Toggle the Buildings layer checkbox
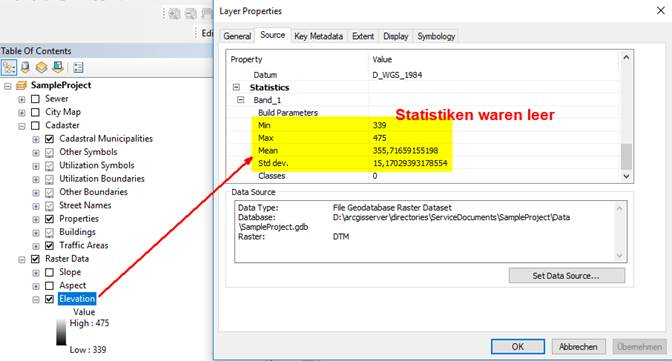Screen dimensions: 672x361 [x=49, y=232]
